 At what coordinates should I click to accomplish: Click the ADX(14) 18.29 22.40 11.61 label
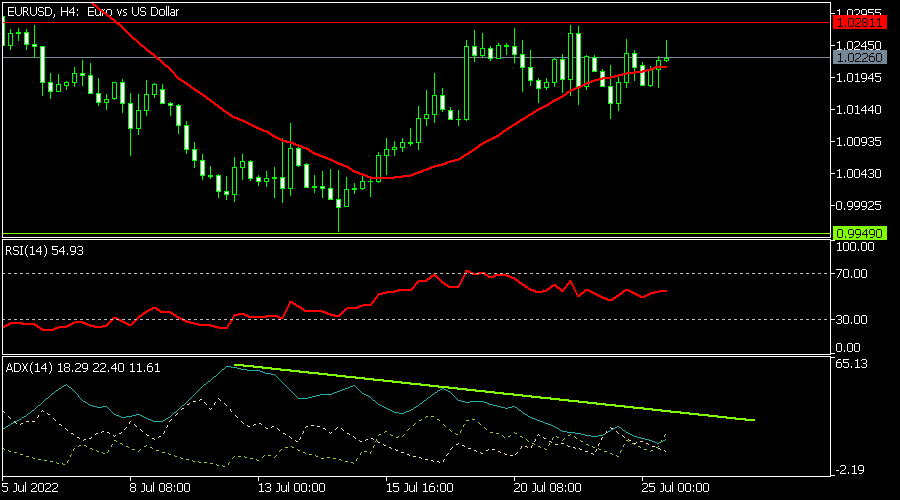[x=83, y=368]
